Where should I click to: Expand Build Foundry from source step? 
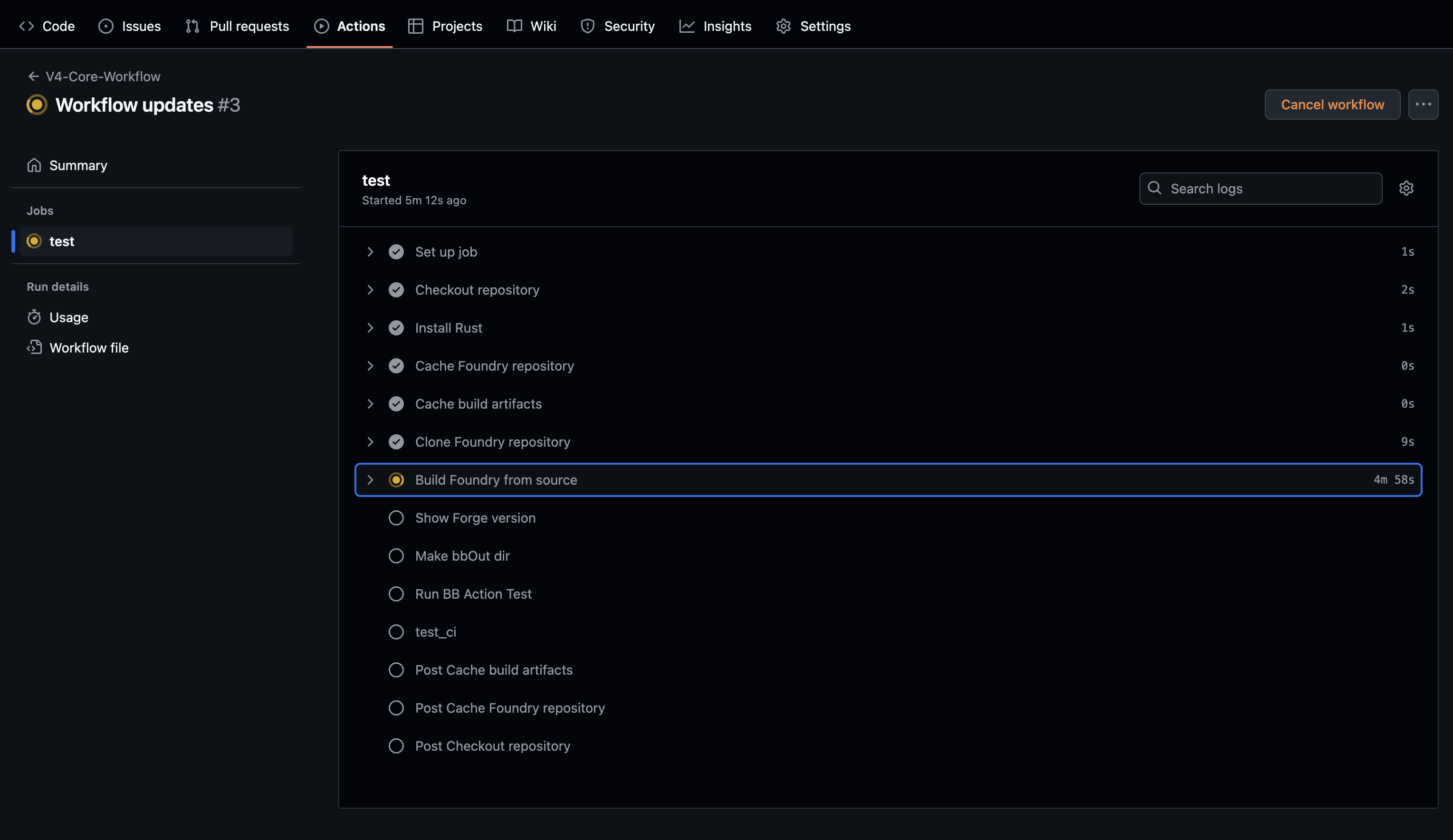370,480
